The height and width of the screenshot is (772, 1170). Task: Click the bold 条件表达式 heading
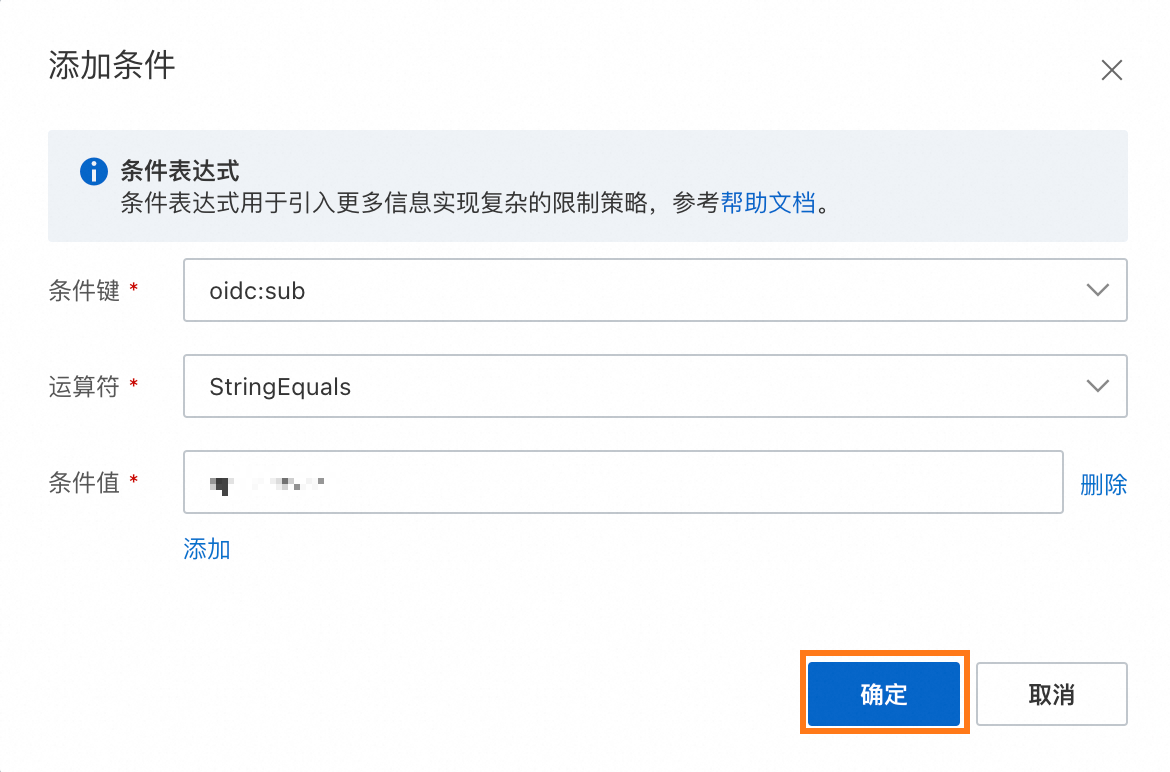180,171
